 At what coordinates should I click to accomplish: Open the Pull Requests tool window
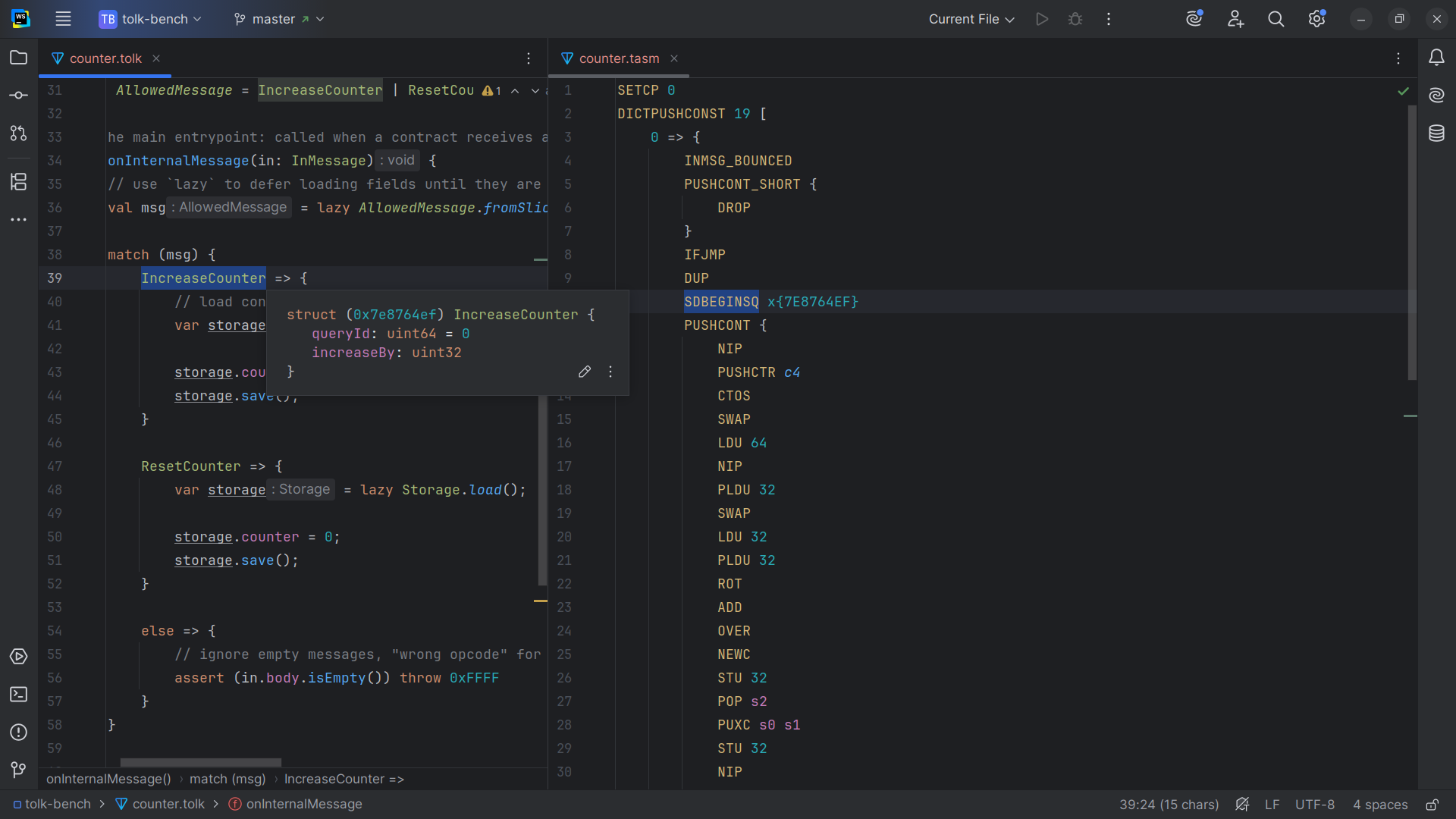19,133
